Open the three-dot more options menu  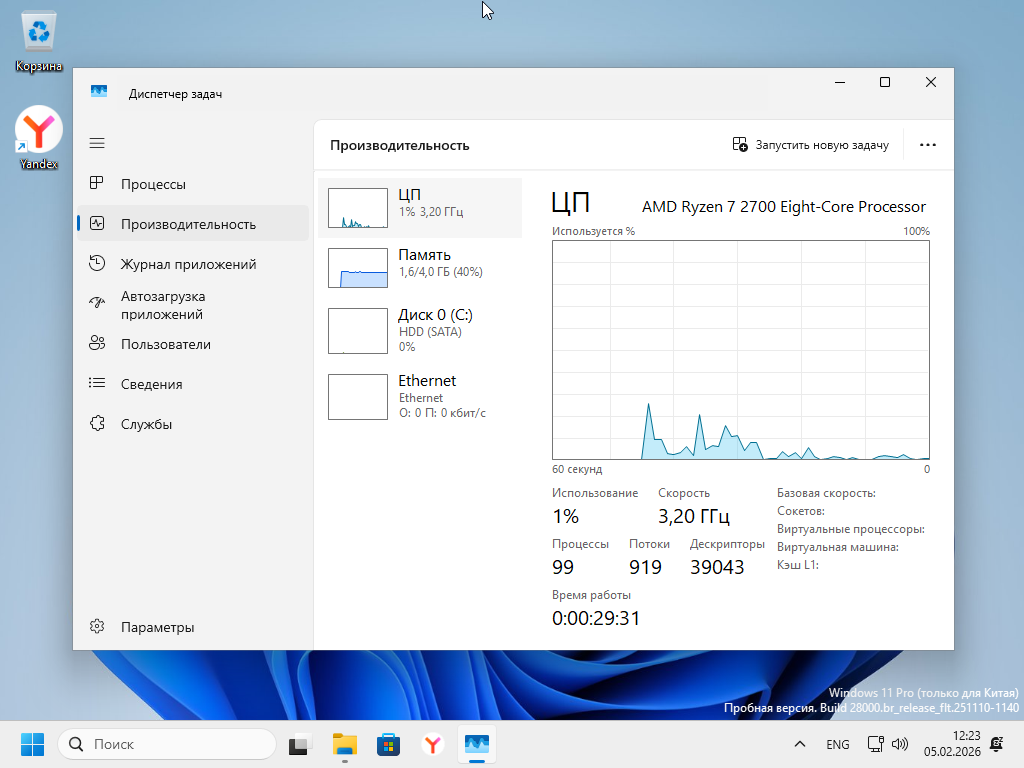tap(927, 145)
